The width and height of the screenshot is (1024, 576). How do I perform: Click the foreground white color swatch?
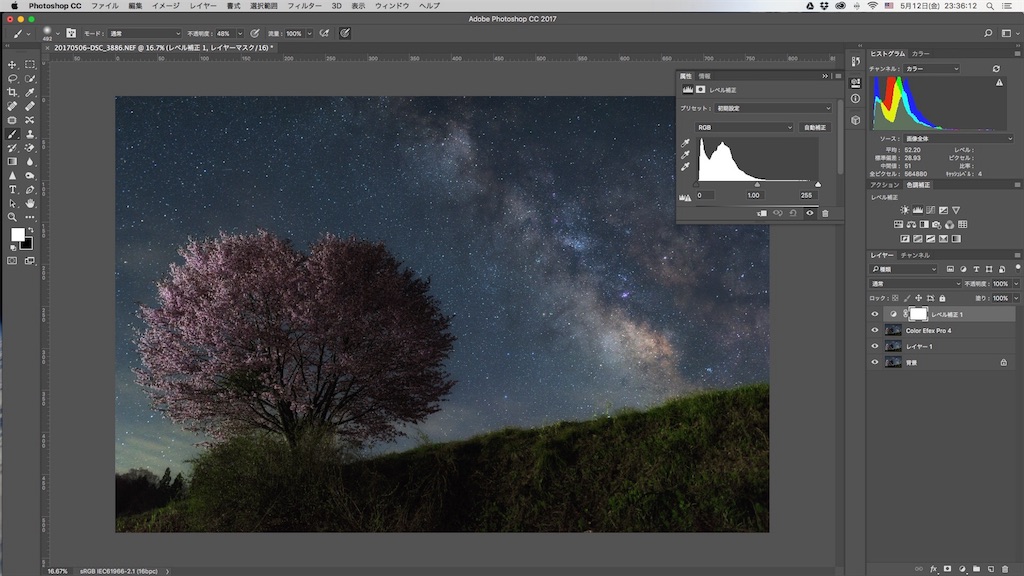pos(17,234)
